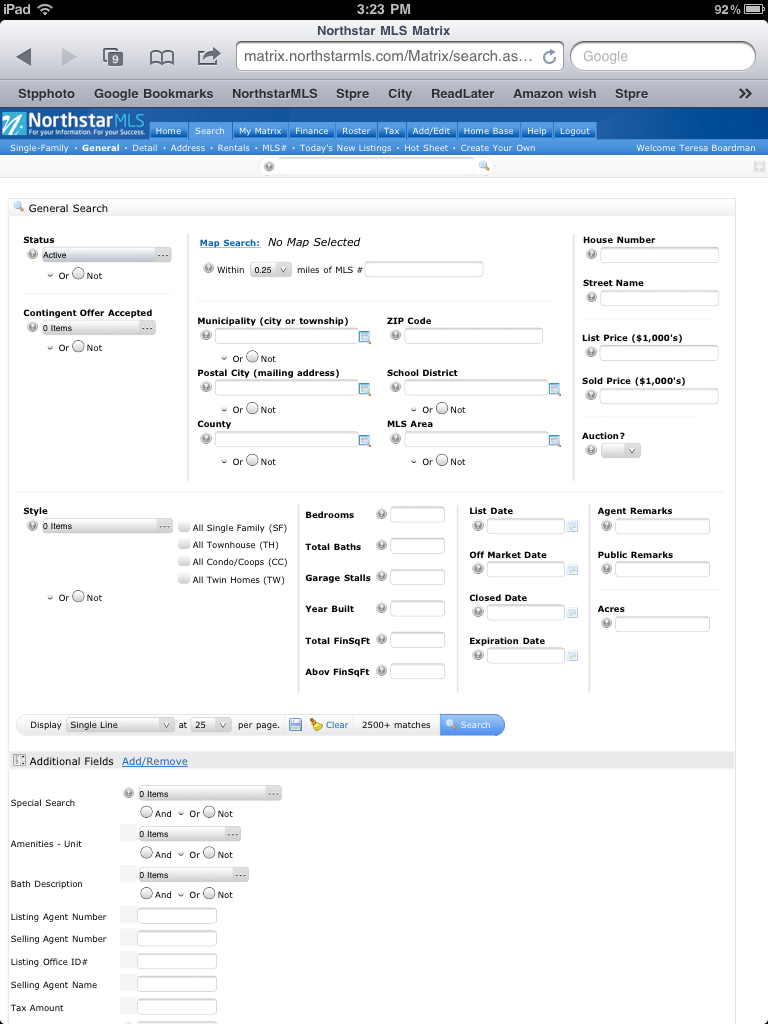Open School District lookup icon
Image resolution: width=768 pixels, height=1024 pixels.
click(x=554, y=389)
